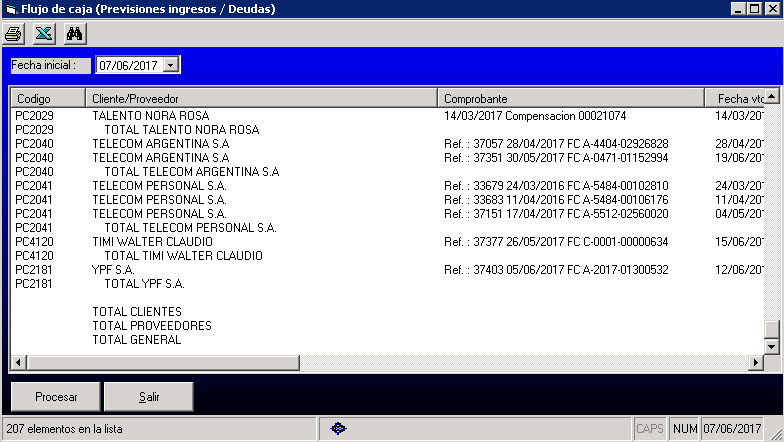Click the printer icon in toolbar

pyautogui.click(x=13, y=33)
